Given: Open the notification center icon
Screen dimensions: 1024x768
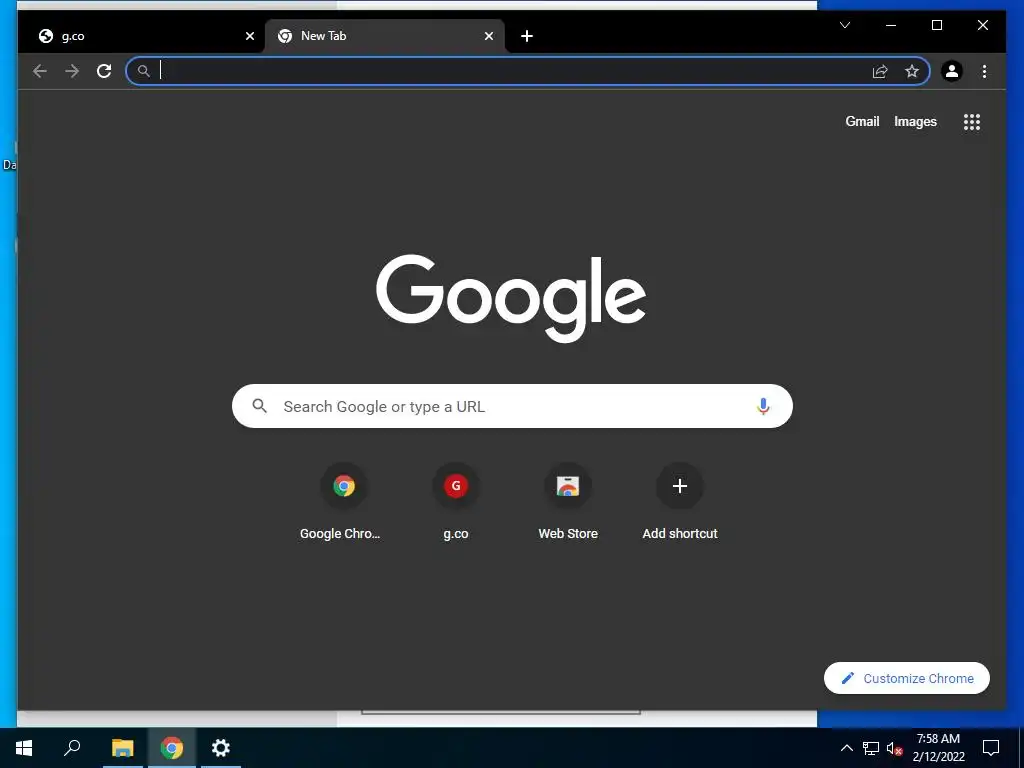Looking at the screenshot, I should pos(991,748).
